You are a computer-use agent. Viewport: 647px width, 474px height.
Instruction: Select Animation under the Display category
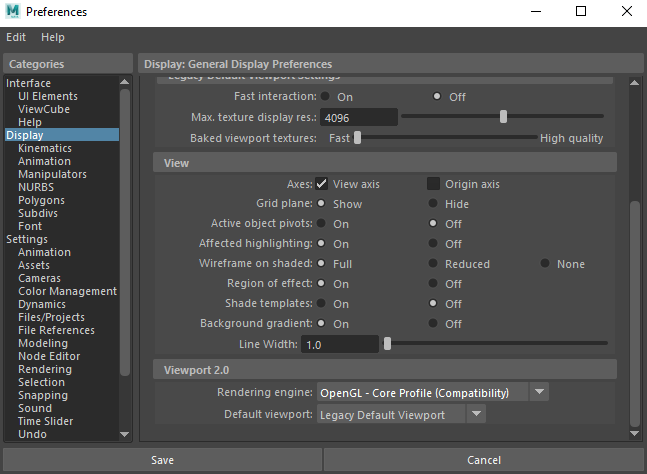pyautogui.click(x=44, y=161)
